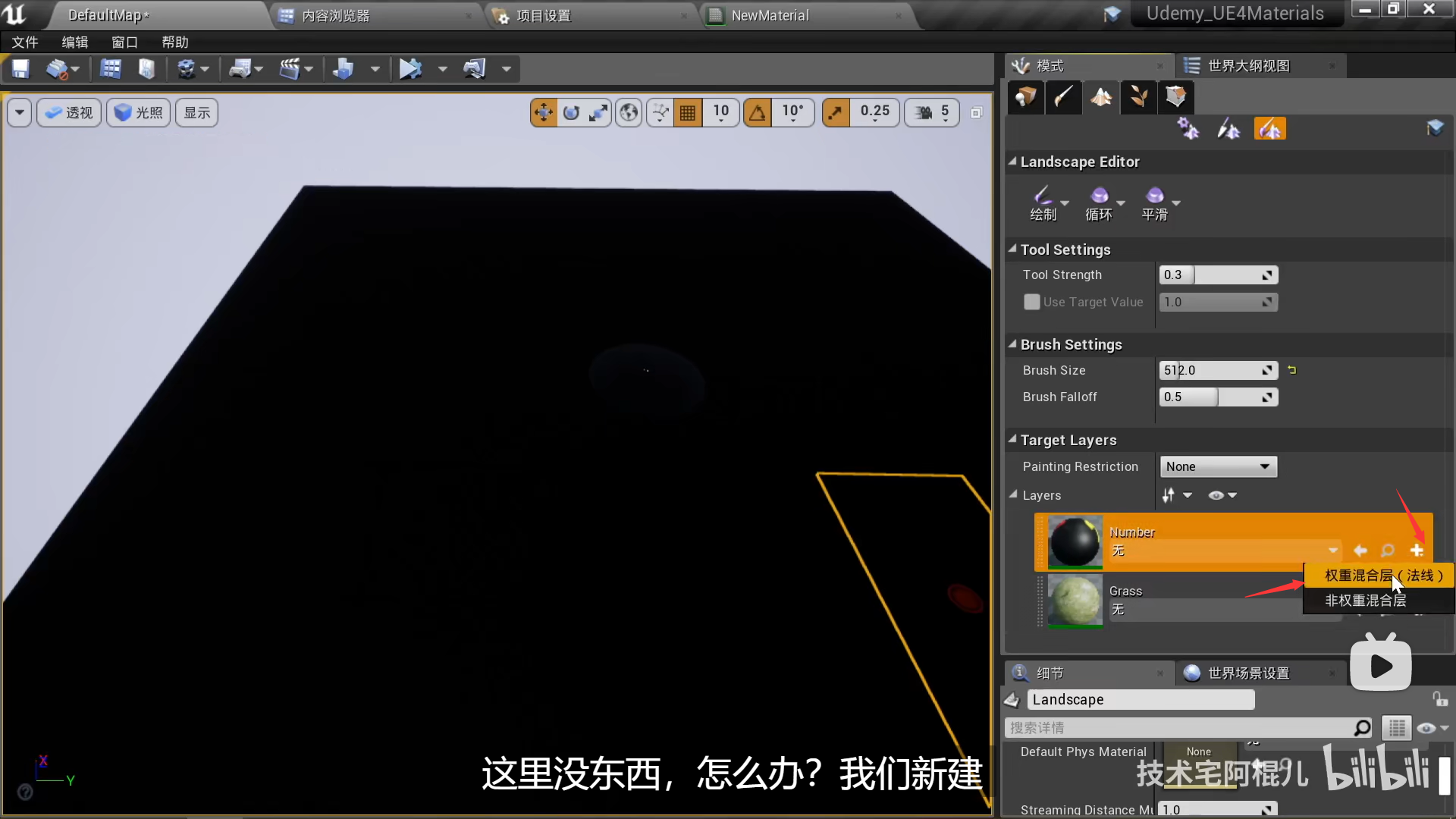Screen dimensions: 1456x819
Task: Switch to the 项目设置 tab
Action: [x=543, y=16]
